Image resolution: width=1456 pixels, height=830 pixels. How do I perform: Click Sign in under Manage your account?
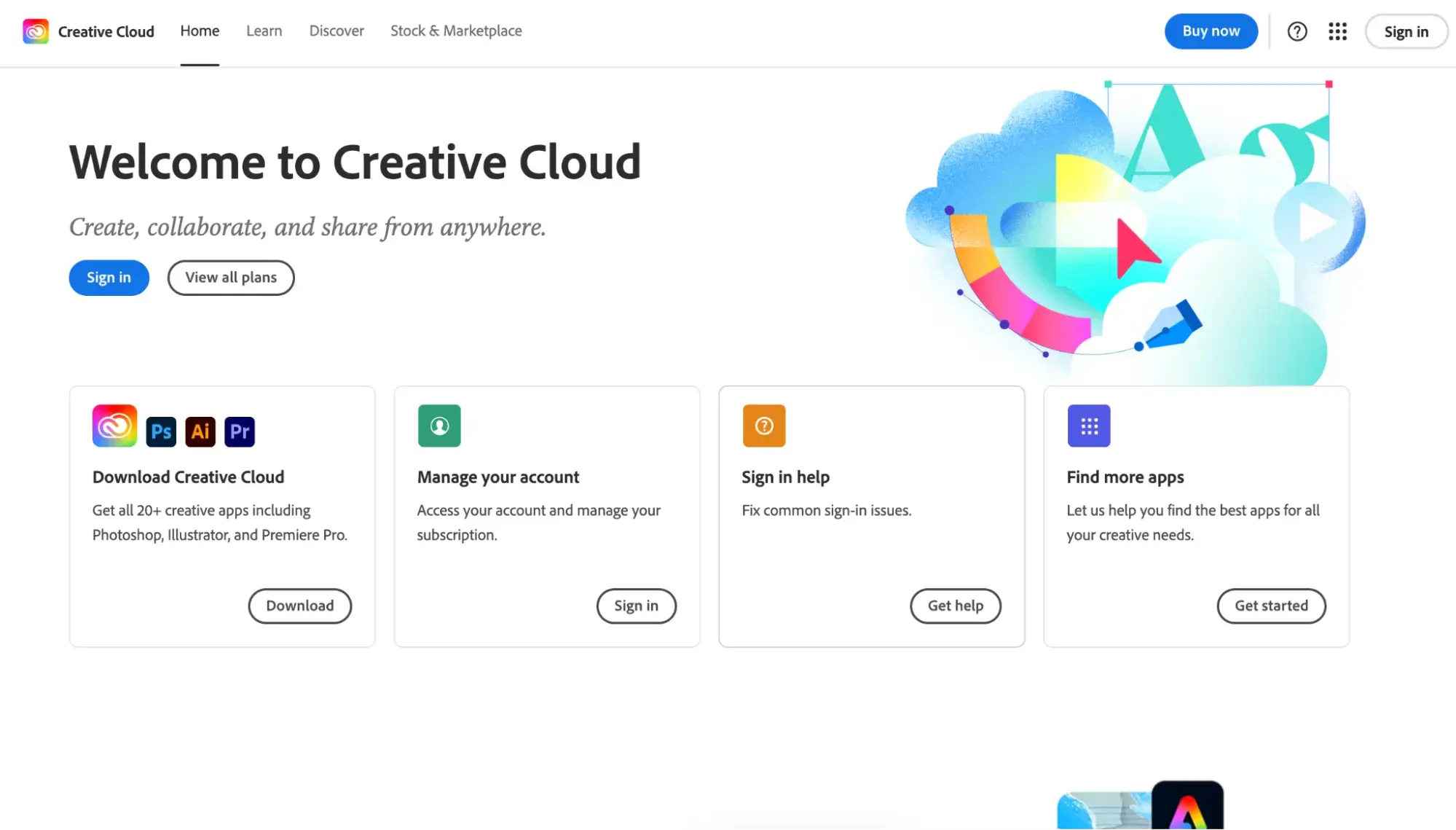[636, 606]
